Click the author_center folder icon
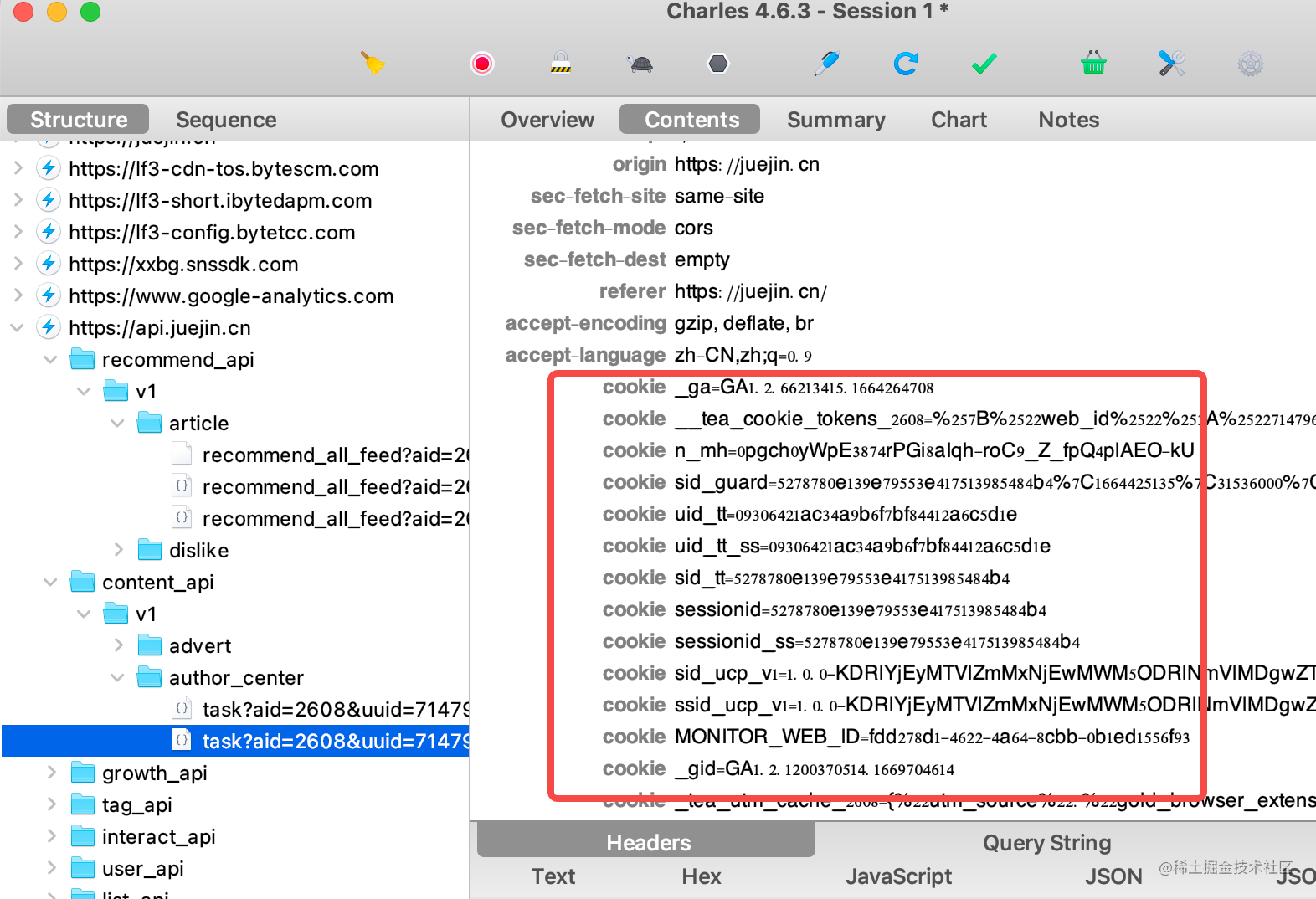This screenshot has height=899, width=1316. pos(149,677)
